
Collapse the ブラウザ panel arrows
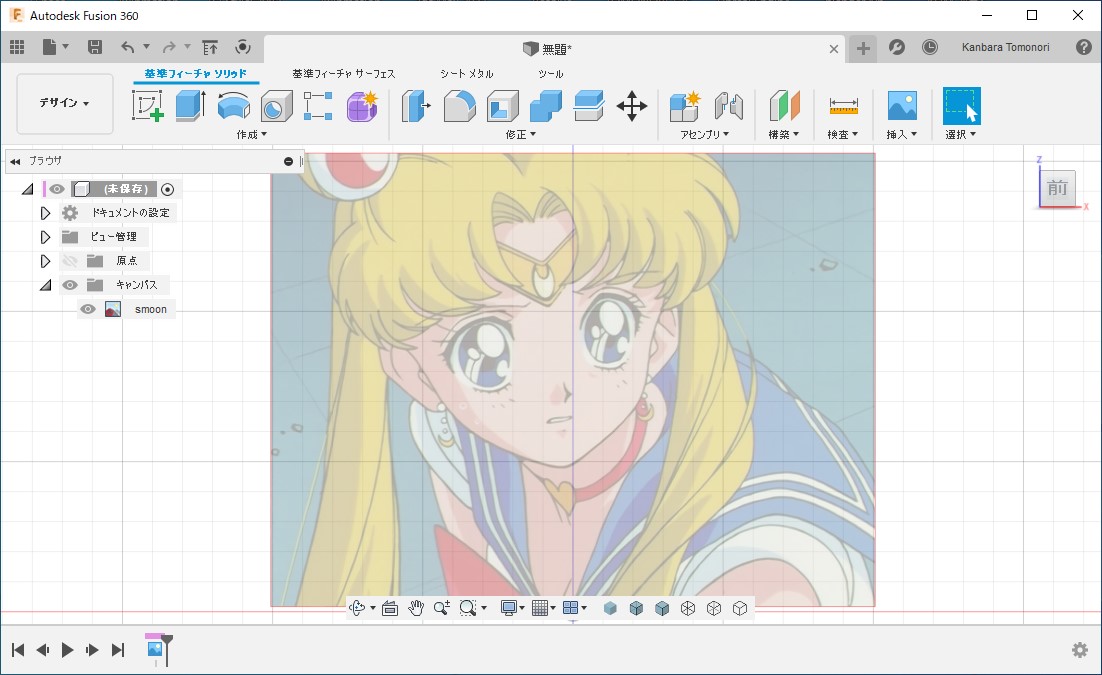(x=15, y=161)
